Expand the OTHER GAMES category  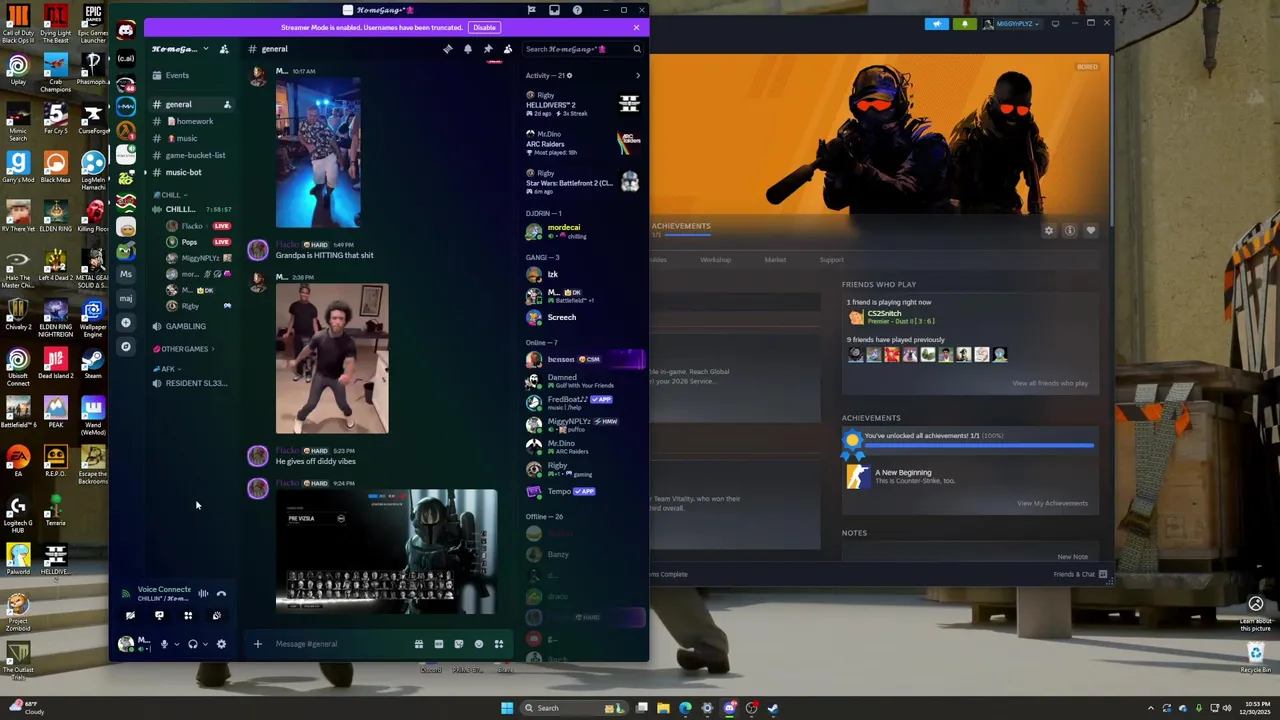(183, 349)
